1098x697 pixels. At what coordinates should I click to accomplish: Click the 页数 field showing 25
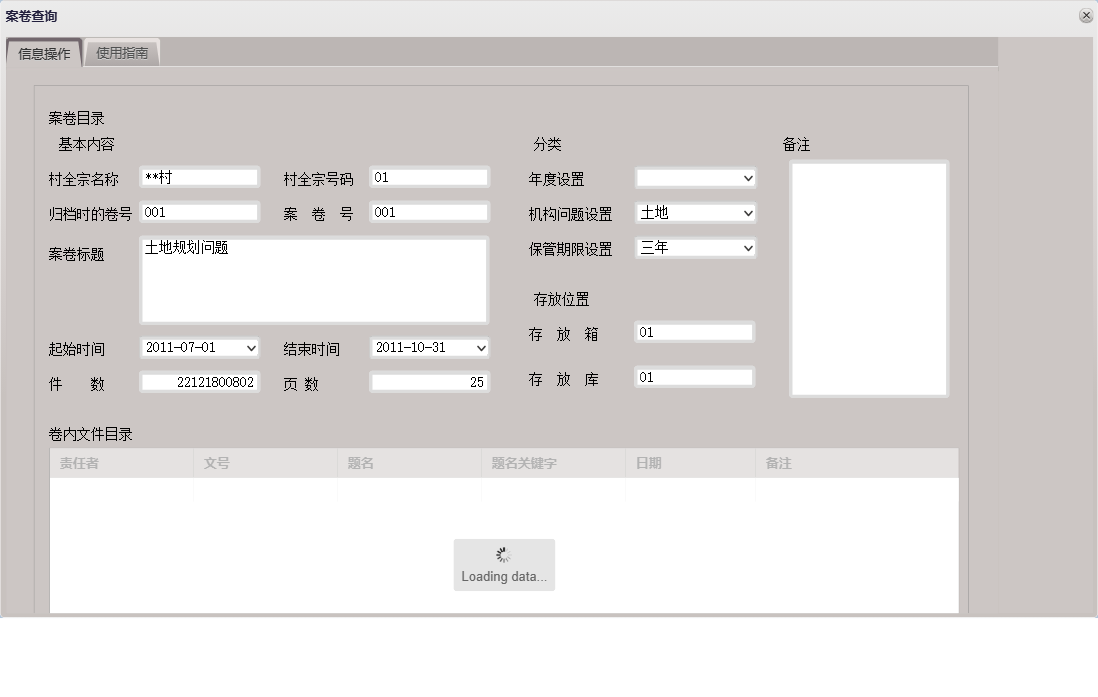point(428,382)
